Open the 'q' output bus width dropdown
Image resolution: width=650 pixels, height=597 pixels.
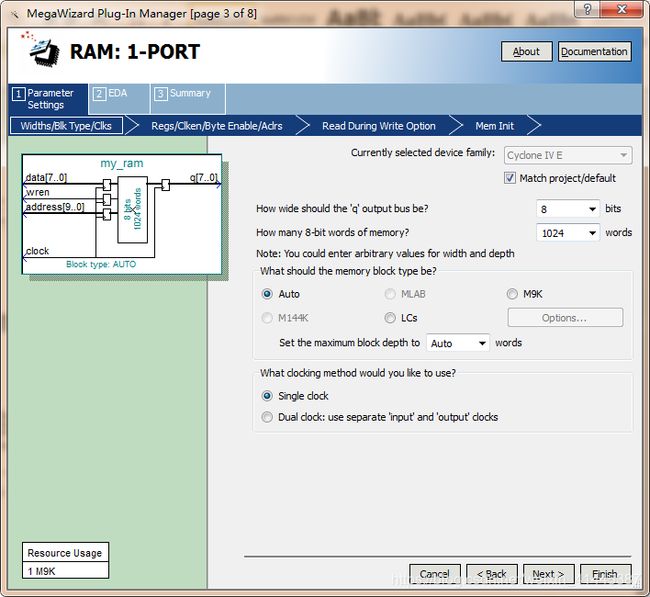pyautogui.click(x=568, y=209)
